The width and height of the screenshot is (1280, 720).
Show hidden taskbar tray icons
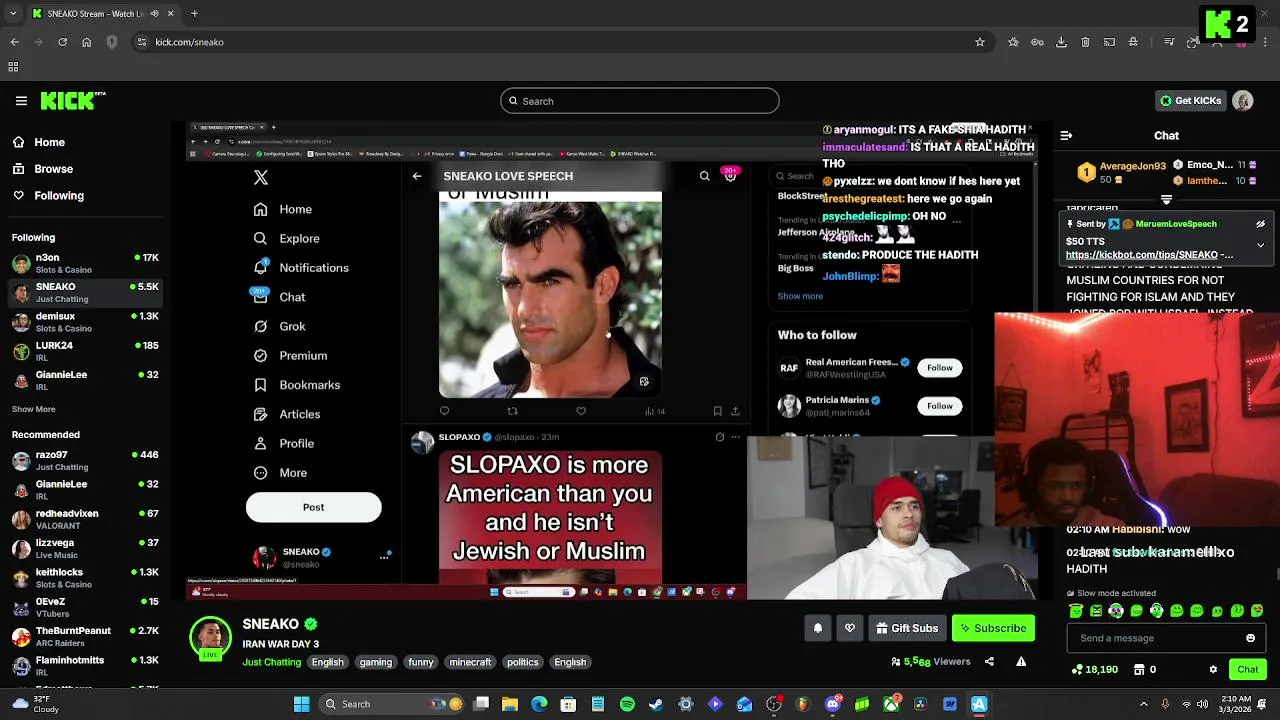click(x=1144, y=704)
